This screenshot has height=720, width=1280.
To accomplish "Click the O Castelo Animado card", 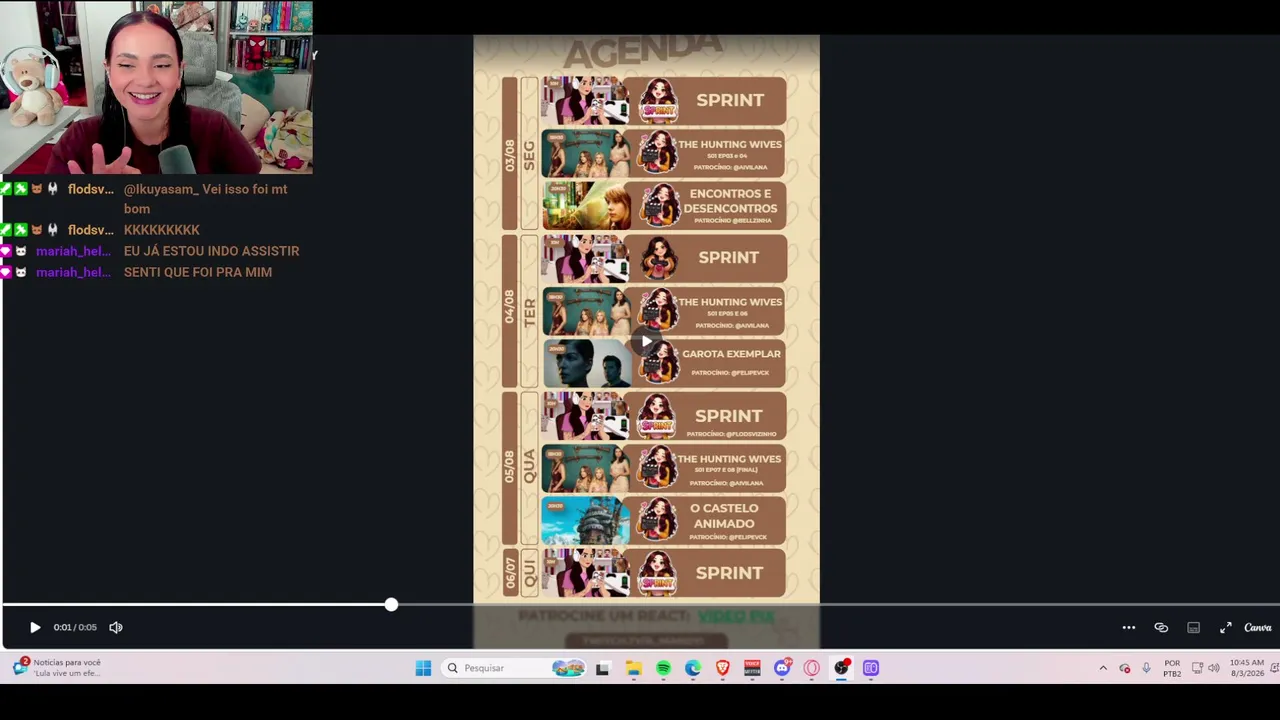I will (664, 521).
